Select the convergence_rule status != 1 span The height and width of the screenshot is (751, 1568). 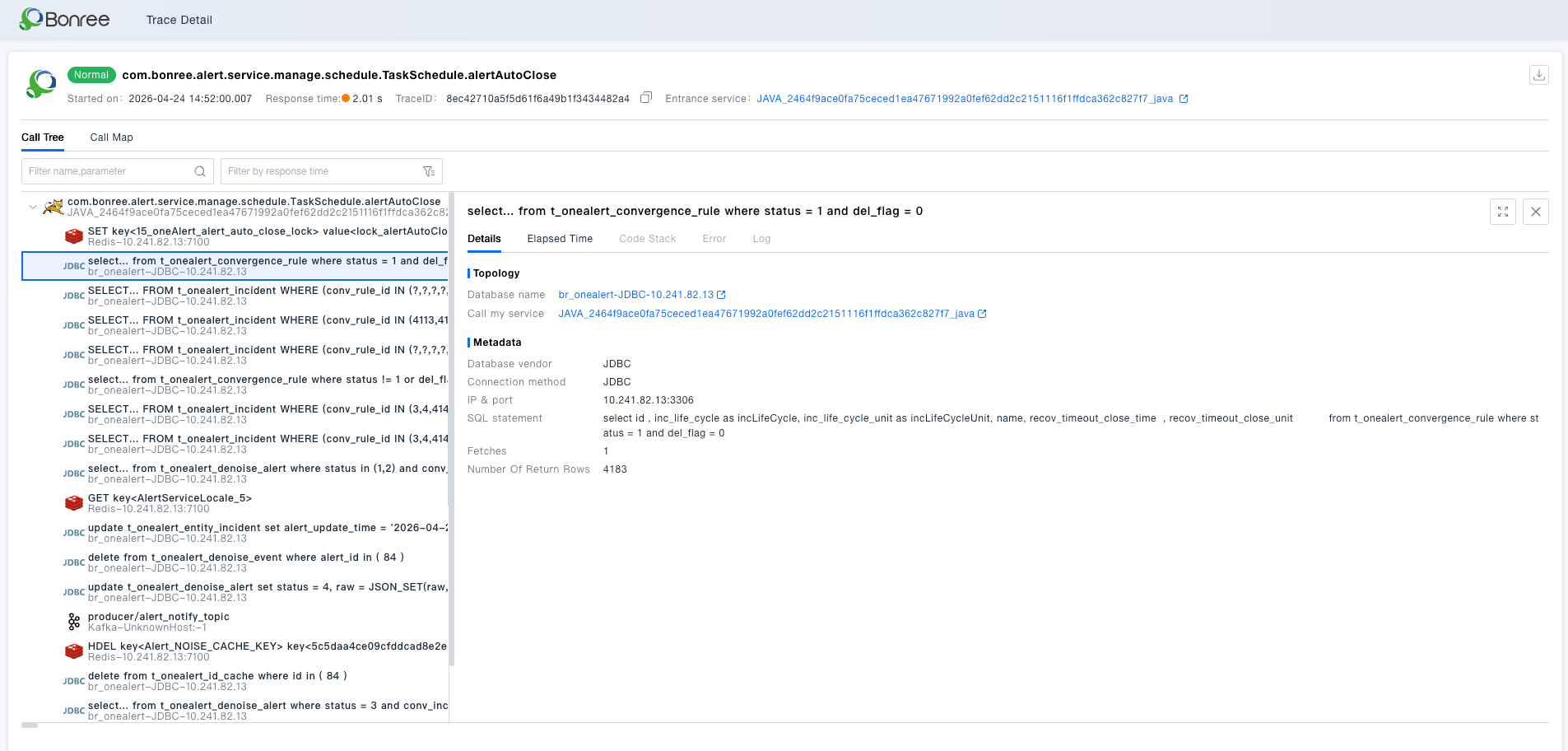[235, 385]
